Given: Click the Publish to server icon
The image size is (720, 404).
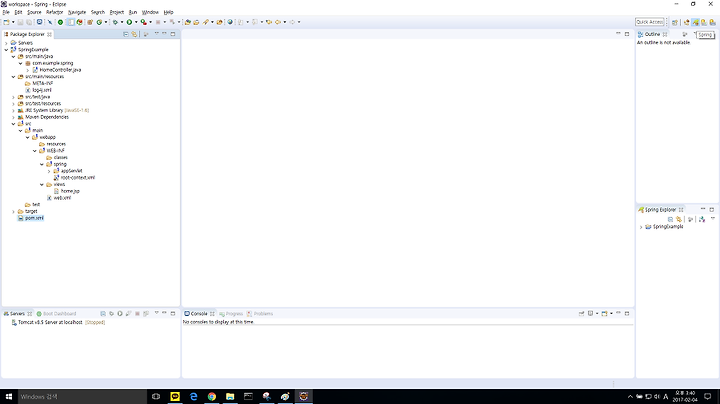Looking at the screenshot, I should tap(146, 314).
